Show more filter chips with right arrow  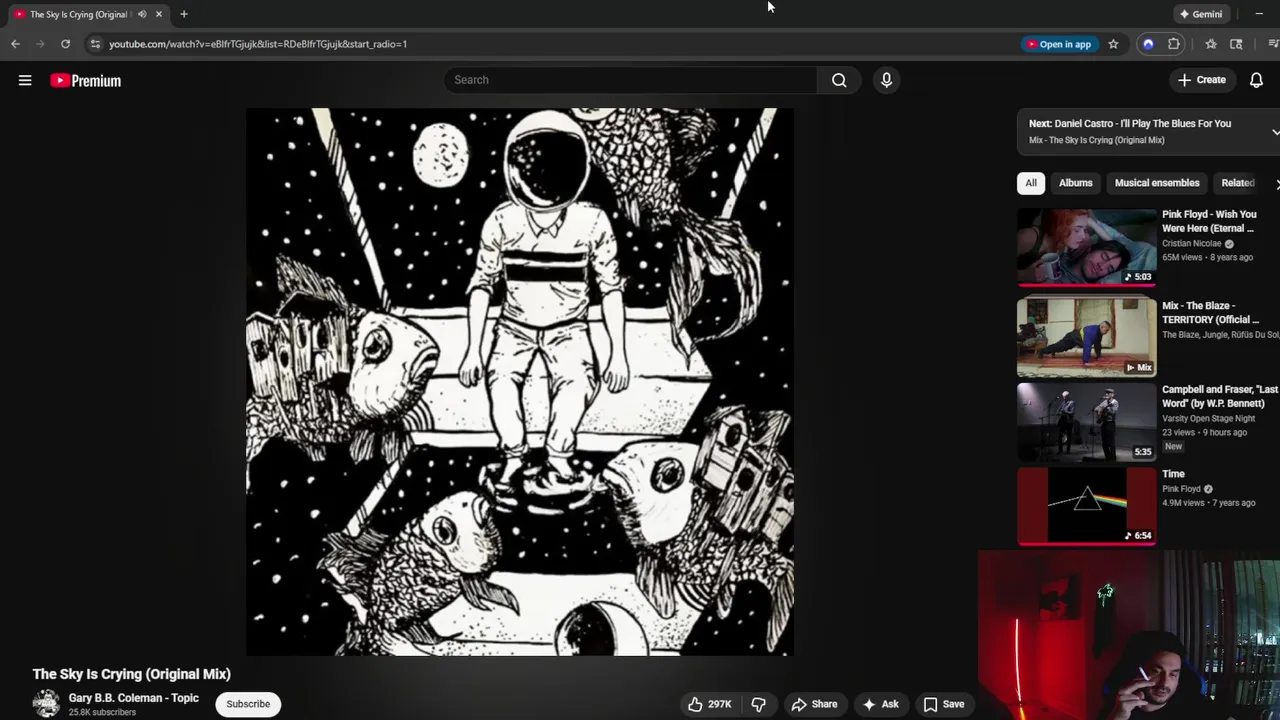click(1277, 184)
